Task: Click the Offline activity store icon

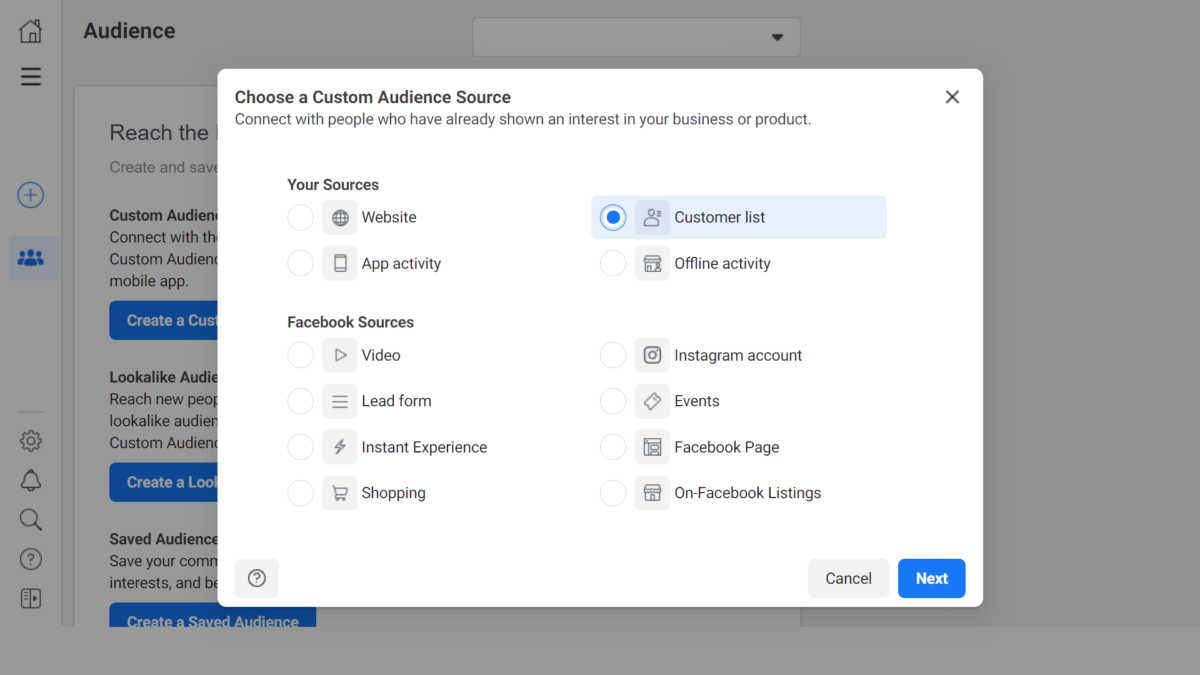Action: point(652,263)
